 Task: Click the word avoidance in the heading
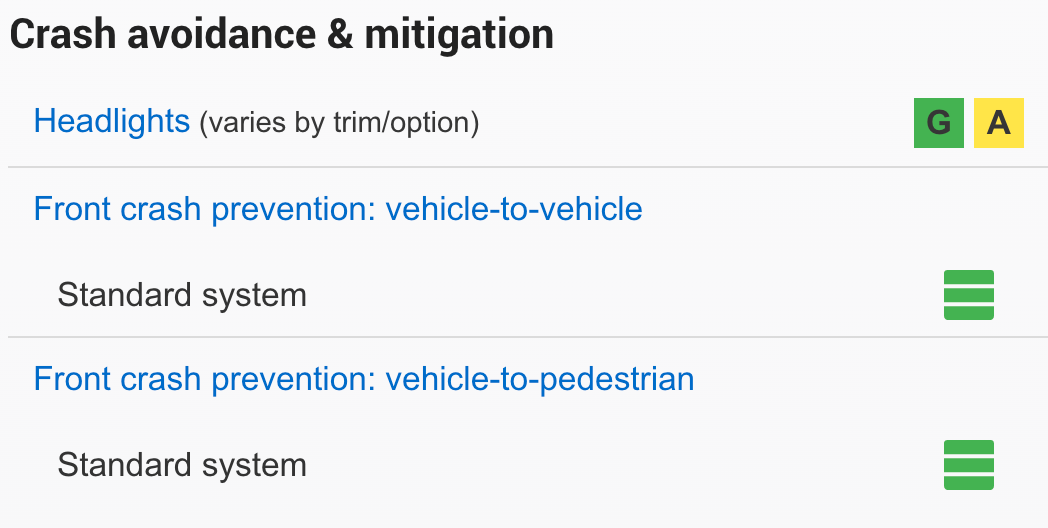(x=221, y=35)
